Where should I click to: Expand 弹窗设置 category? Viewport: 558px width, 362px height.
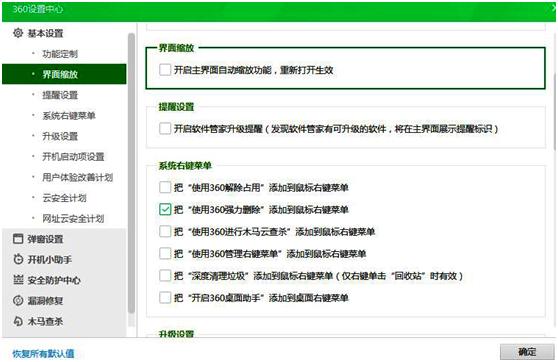point(45,239)
